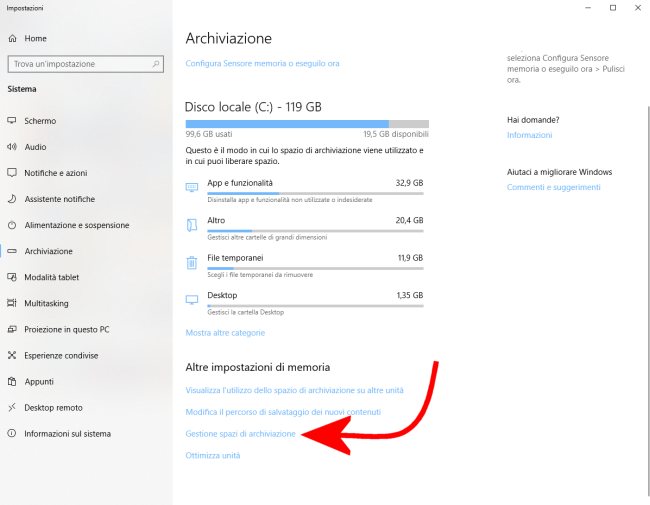The image size is (650, 505).
Task: Select the App e funzionalità storage icon
Action: (192, 188)
